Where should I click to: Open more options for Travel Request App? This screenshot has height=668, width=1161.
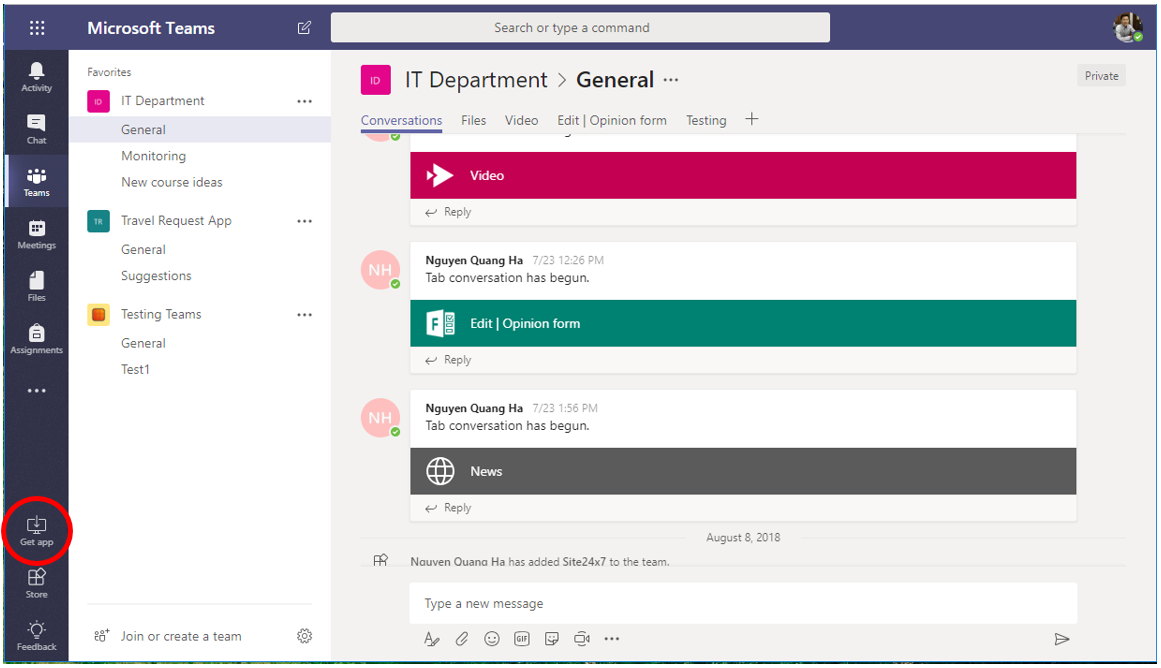[304, 220]
